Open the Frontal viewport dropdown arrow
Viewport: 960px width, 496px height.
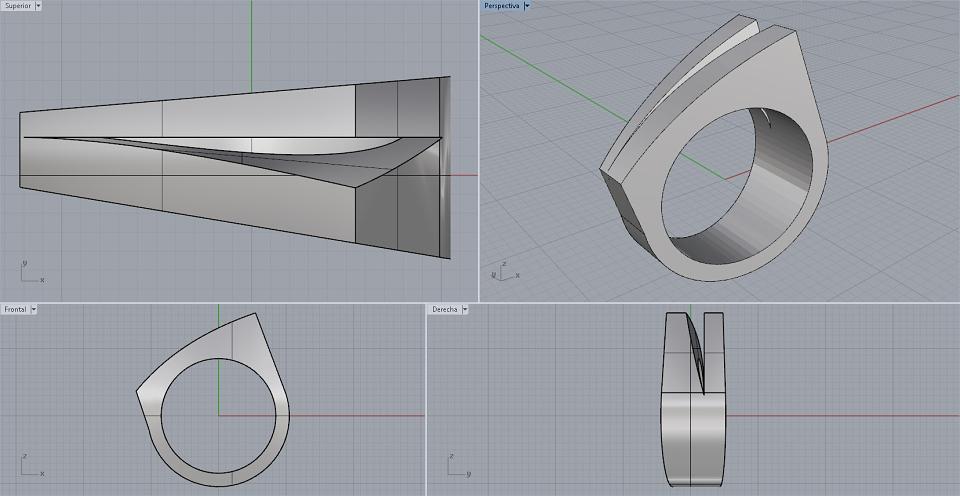(34, 309)
